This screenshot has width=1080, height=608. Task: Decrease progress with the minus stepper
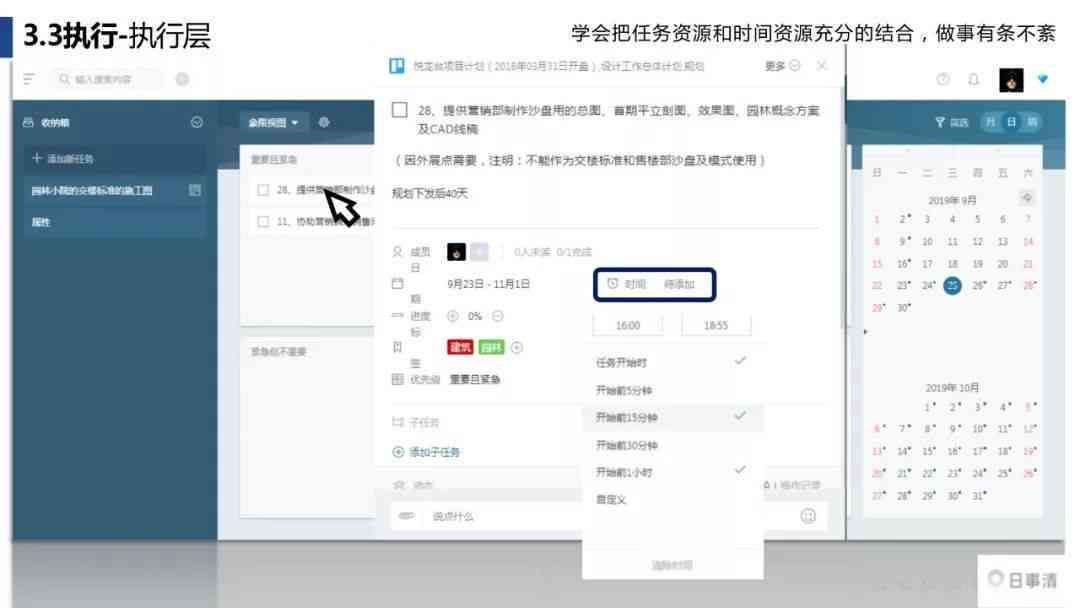point(497,316)
